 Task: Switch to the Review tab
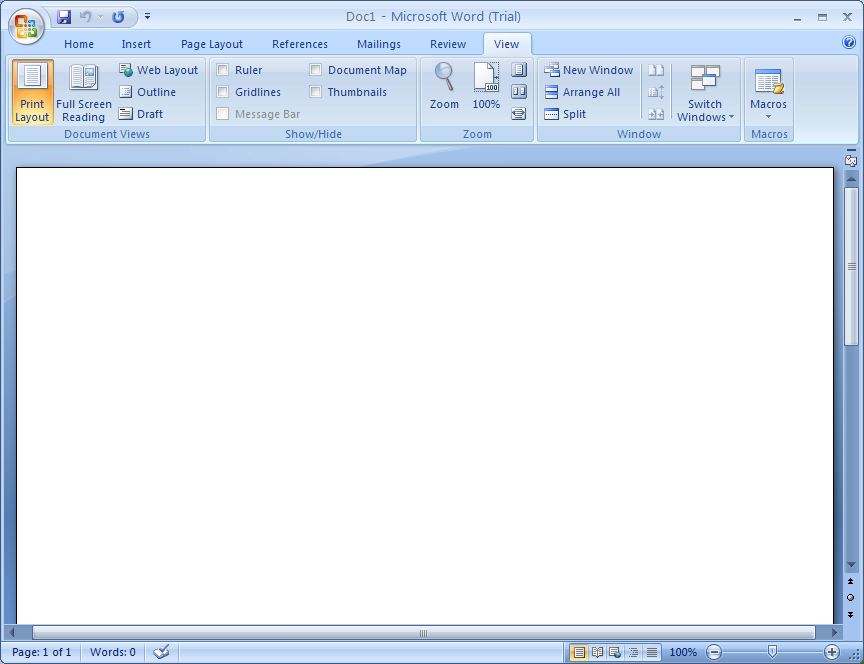pyautogui.click(x=448, y=44)
